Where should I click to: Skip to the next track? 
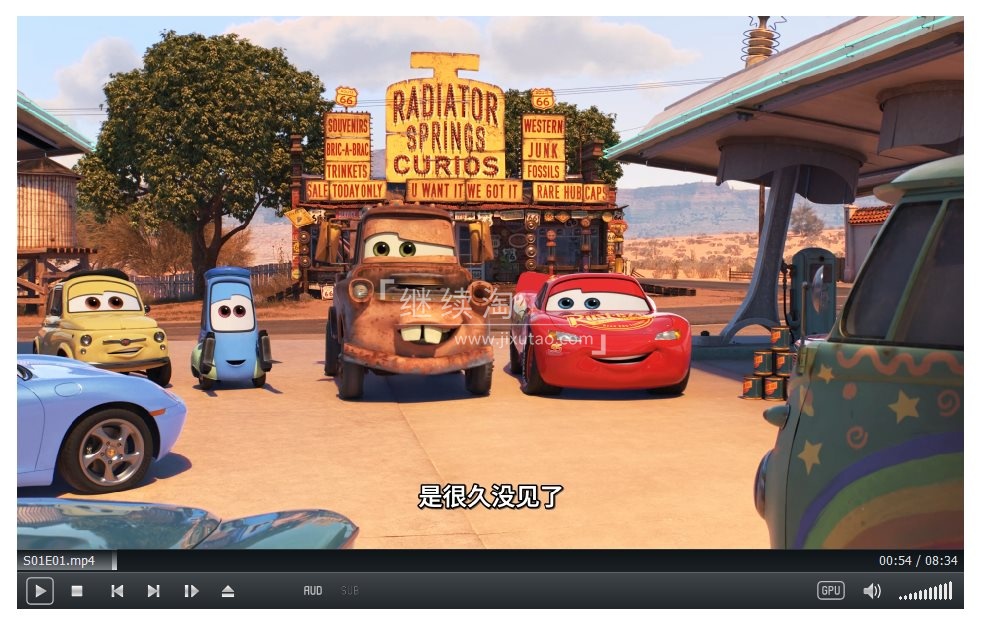pyautogui.click(x=153, y=591)
